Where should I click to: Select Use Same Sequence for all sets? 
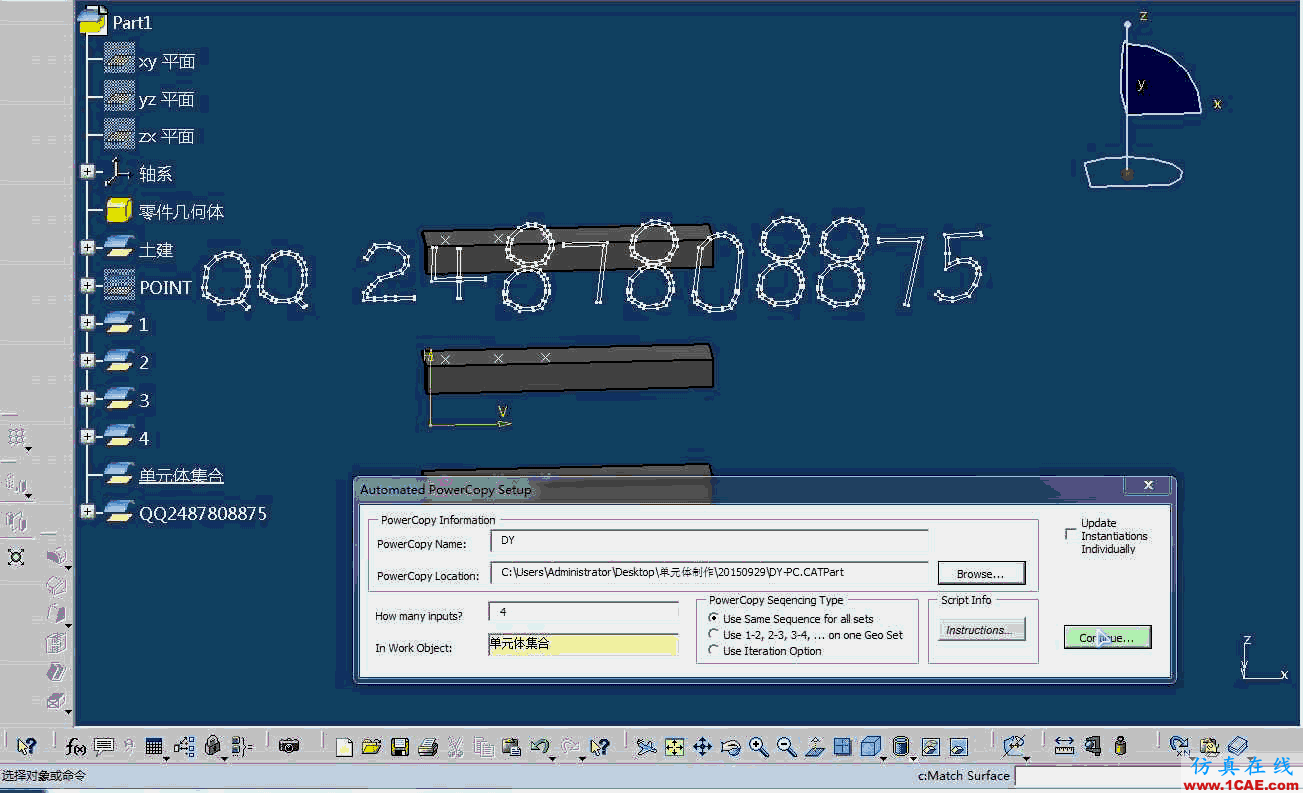pos(713,619)
